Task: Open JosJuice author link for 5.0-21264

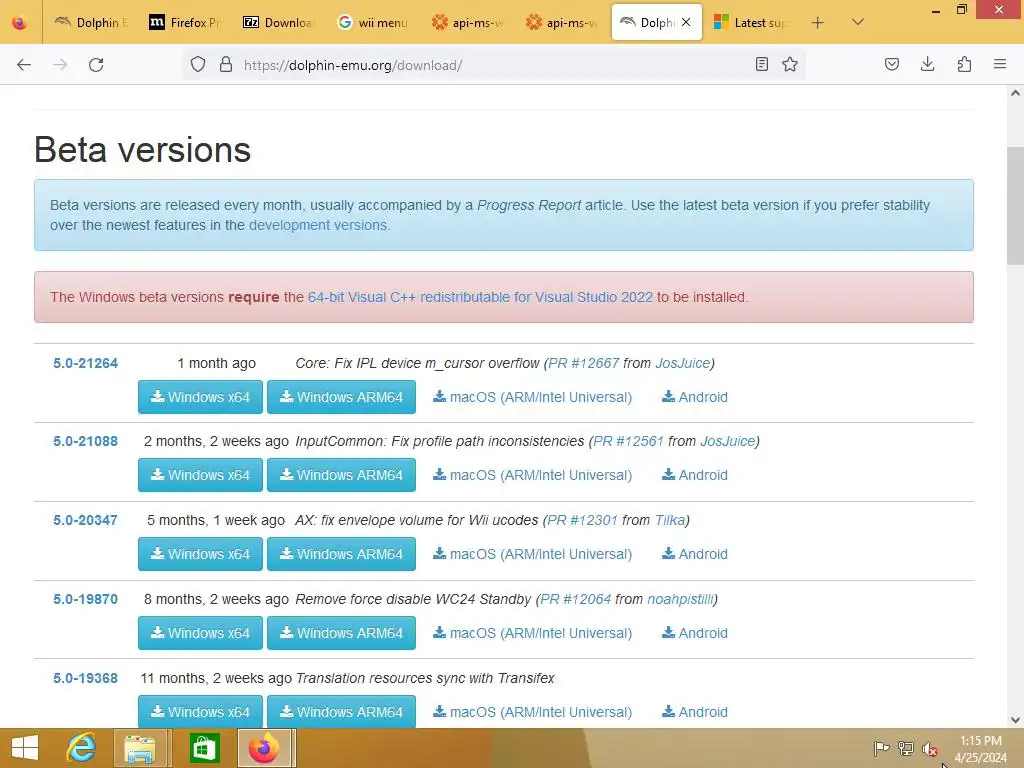Action: pyautogui.click(x=682, y=363)
